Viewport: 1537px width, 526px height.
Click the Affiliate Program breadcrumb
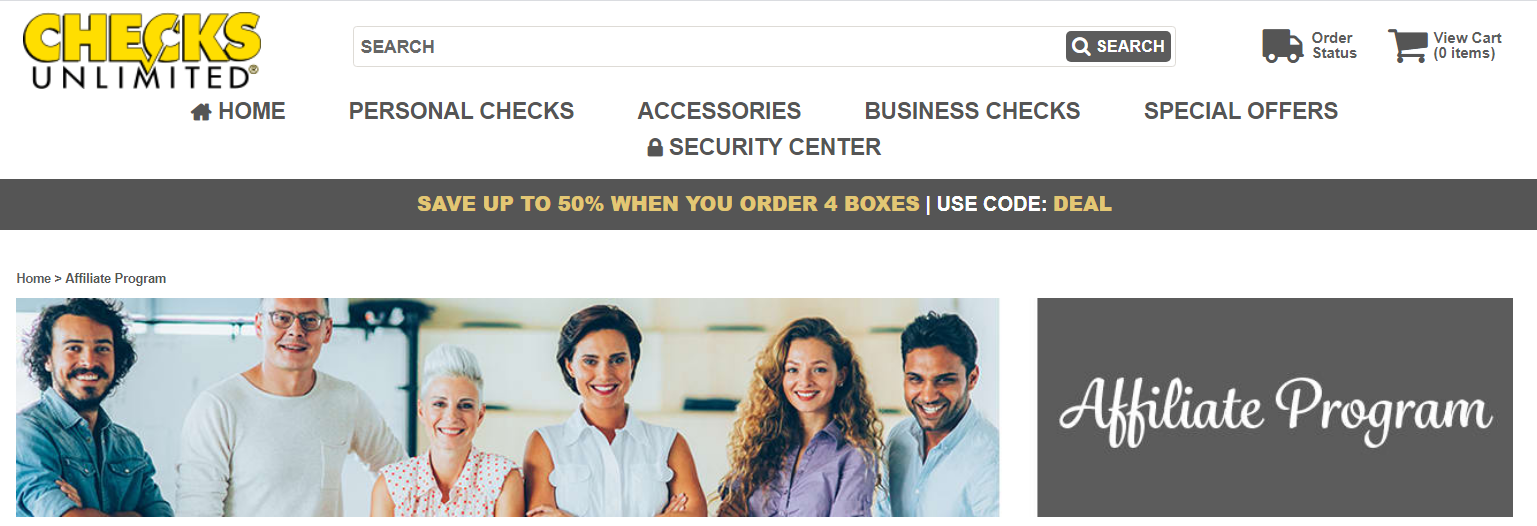coord(116,278)
